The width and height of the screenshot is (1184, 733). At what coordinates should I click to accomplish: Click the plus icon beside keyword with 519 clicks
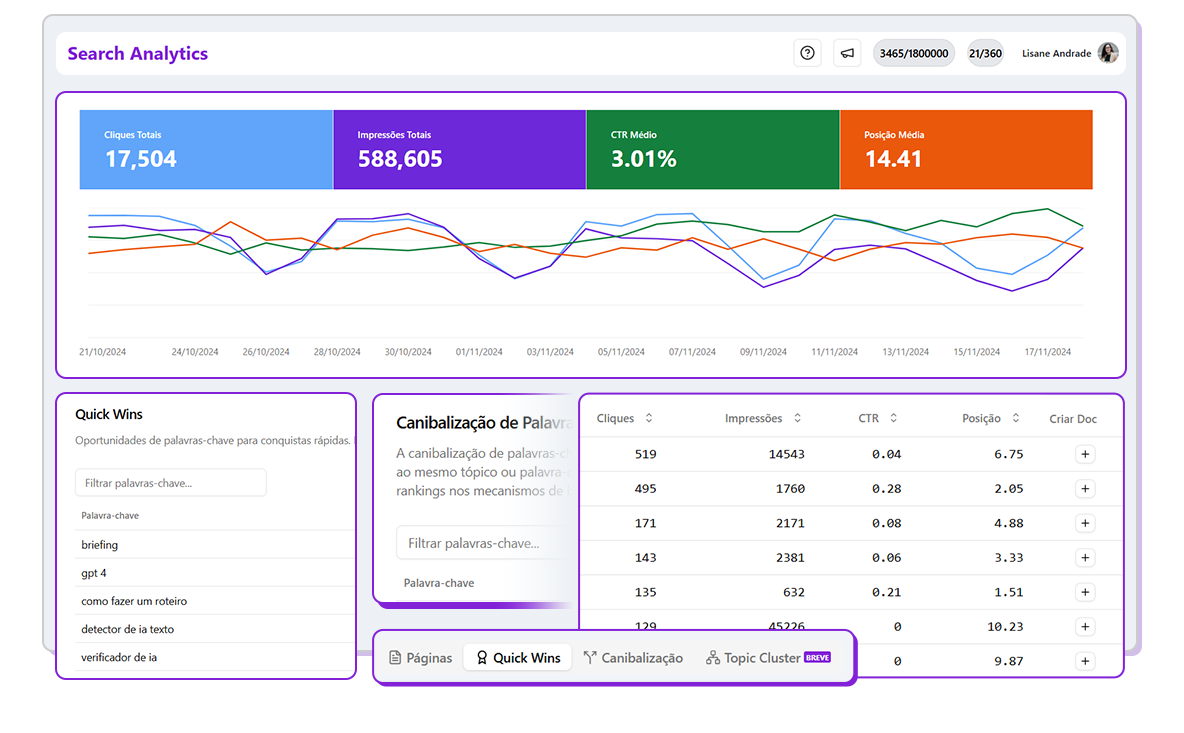1085,454
